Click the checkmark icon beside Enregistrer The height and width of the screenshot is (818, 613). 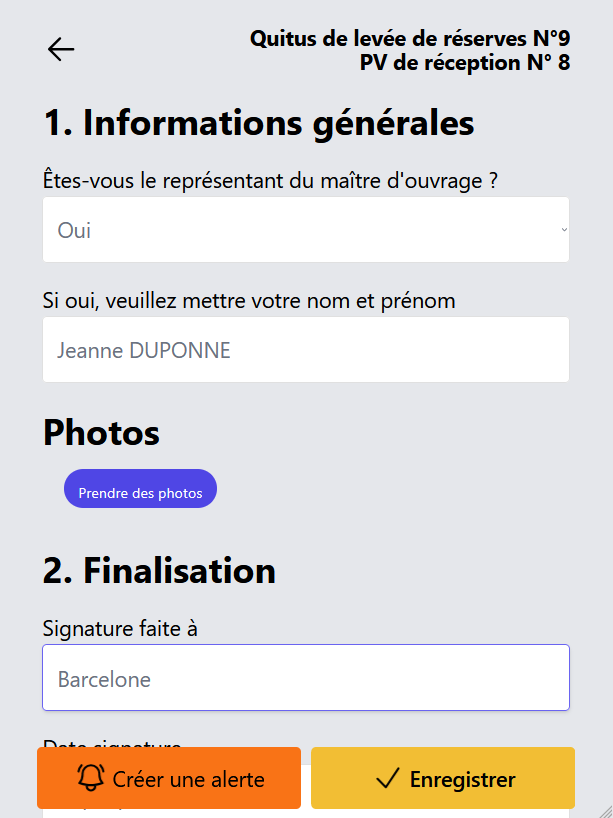pyautogui.click(x=388, y=778)
